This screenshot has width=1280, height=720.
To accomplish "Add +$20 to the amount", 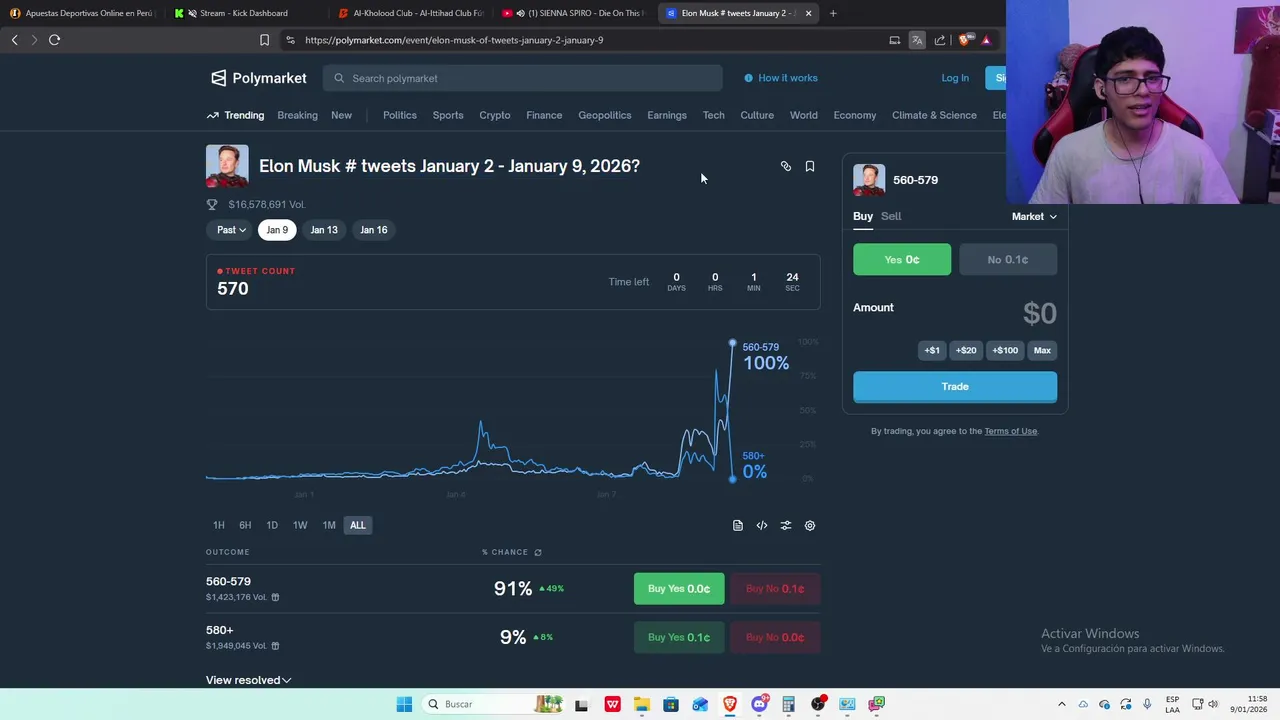I will coord(966,350).
